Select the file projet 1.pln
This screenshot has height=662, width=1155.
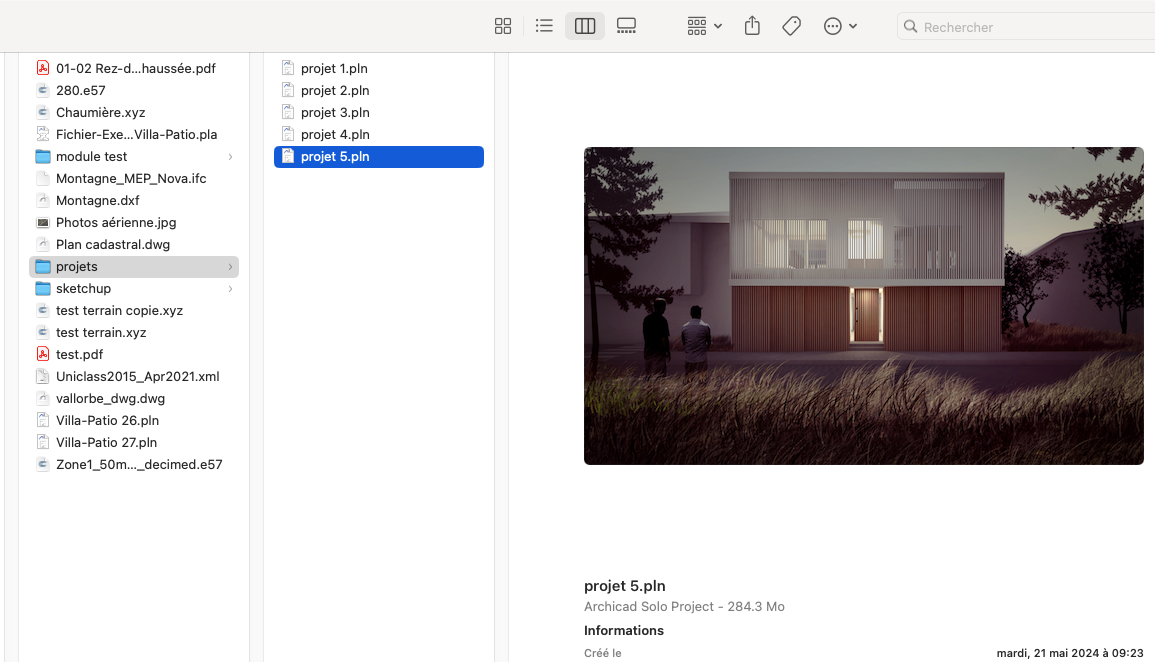379,68
